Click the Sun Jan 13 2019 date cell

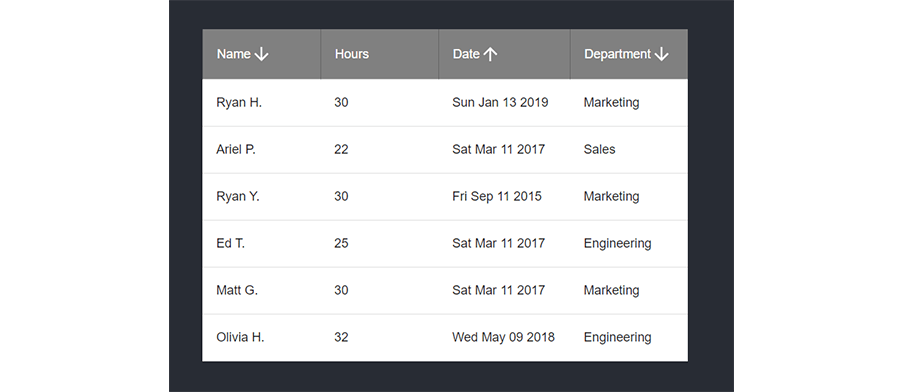click(x=500, y=103)
